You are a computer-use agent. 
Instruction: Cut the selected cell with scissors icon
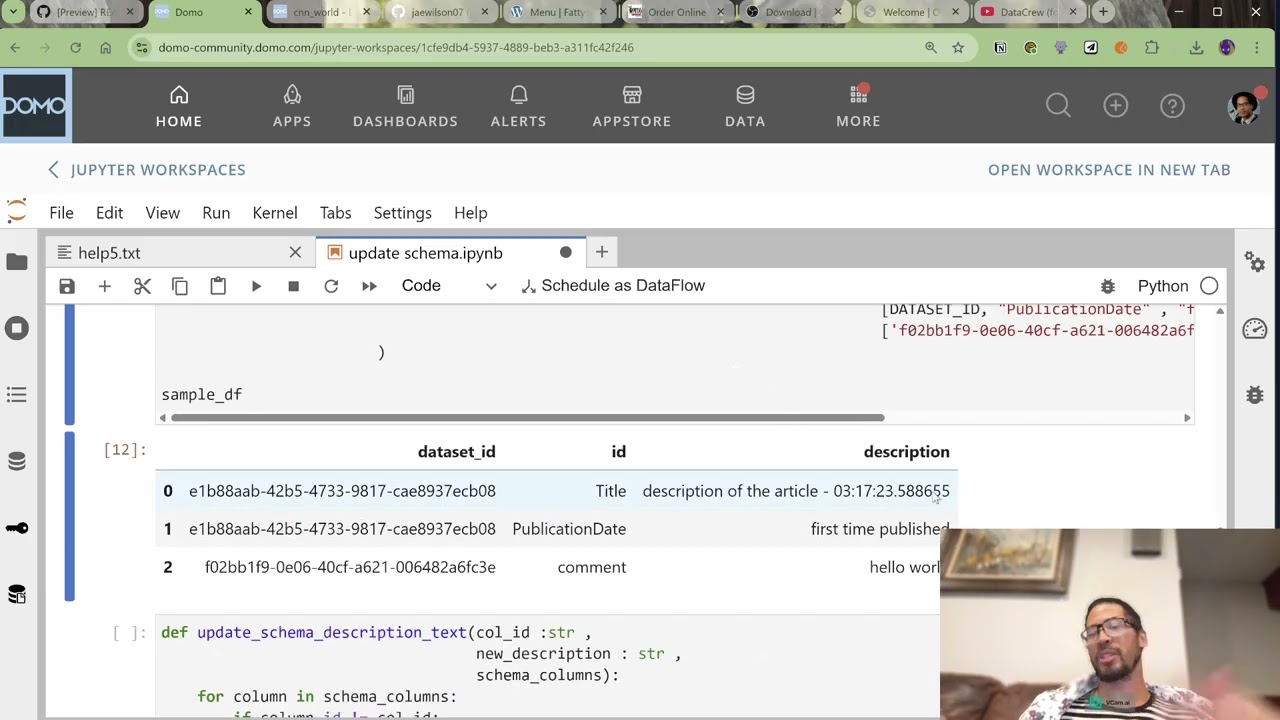click(x=142, y=286)
